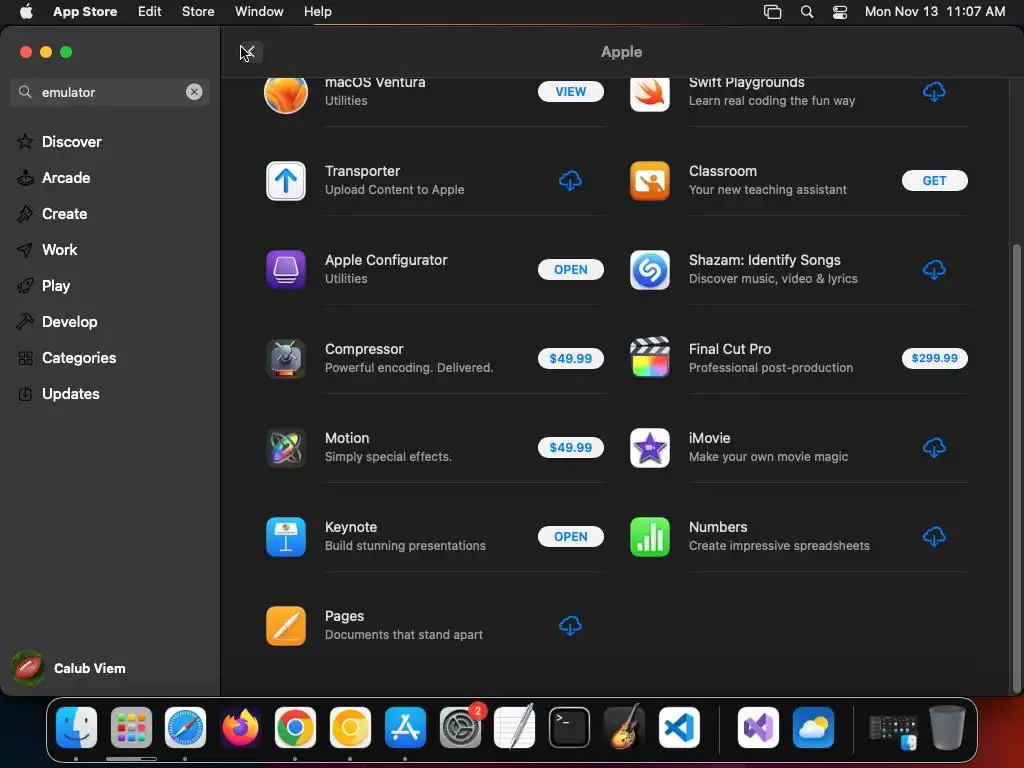Viewport: 1024px width, 768px height.
Task: Open the Window menu
Action: tap(259, 12)
